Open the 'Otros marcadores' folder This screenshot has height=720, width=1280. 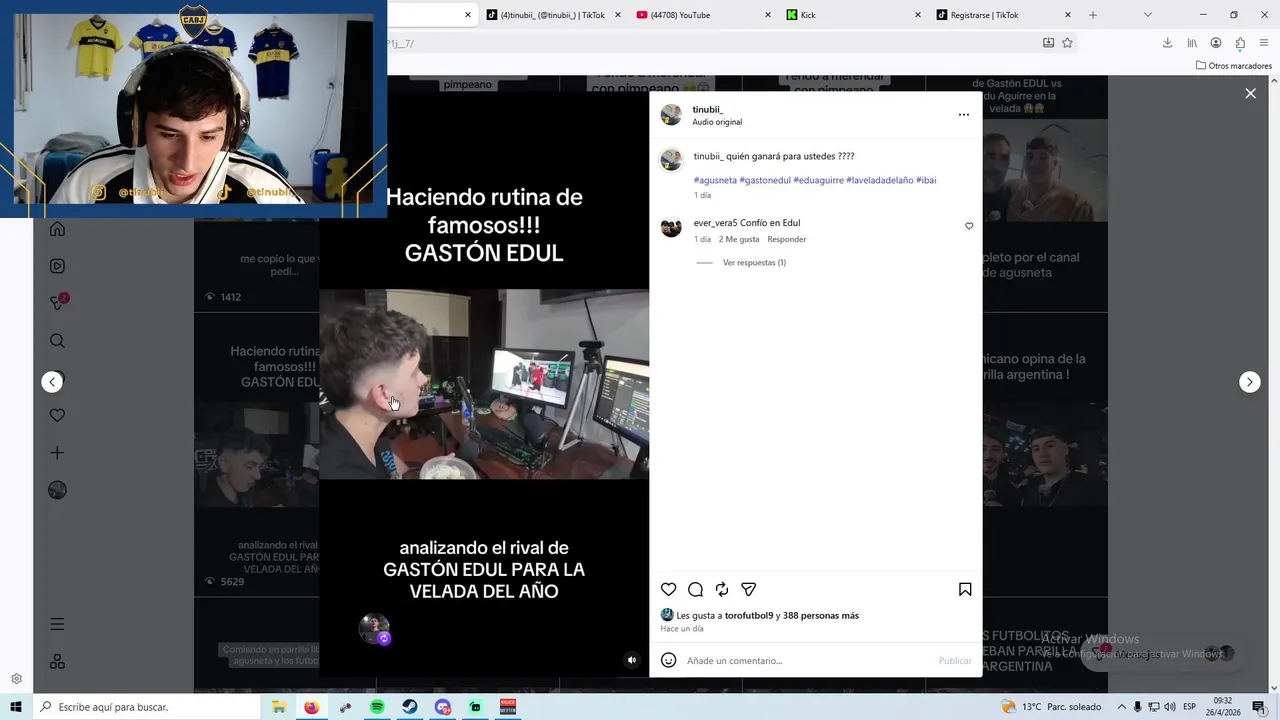(x=1234, y=66)
